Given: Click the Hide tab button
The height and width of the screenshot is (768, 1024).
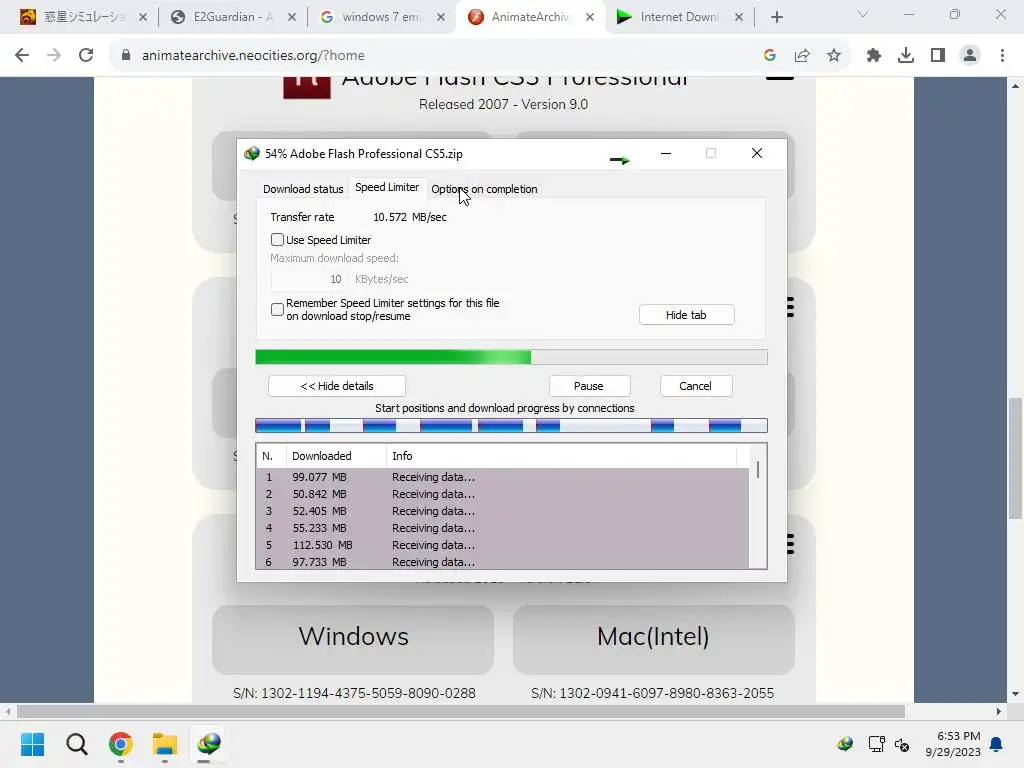Looking at the screenshot, I should tap(686, 315).
